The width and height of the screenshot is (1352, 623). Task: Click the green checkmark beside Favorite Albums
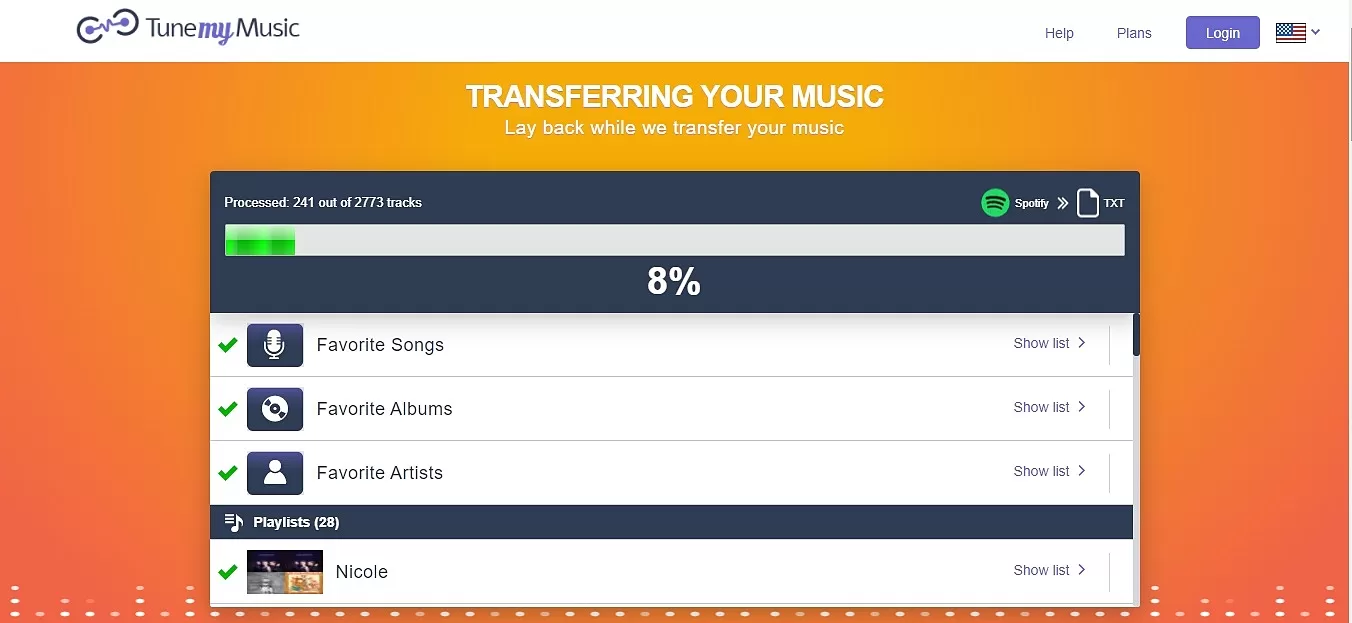[x=228, y=409]
